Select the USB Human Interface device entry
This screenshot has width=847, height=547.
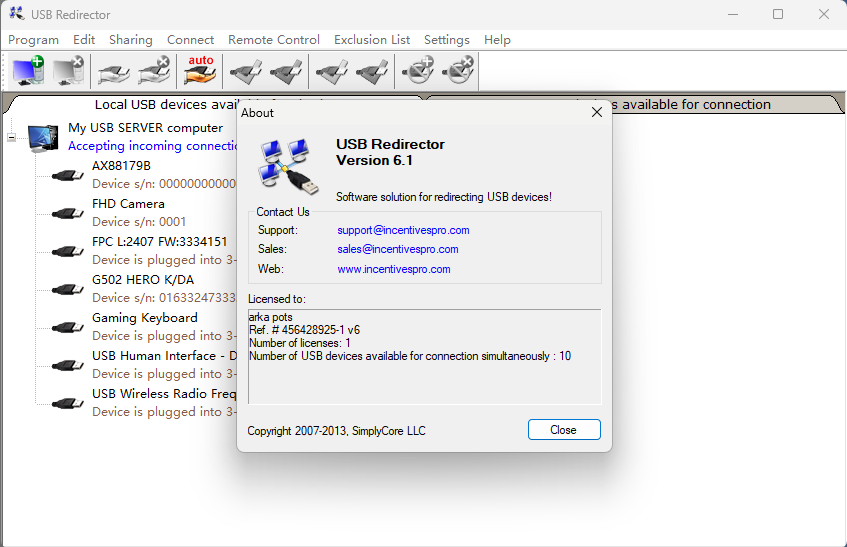pos(164,356)
